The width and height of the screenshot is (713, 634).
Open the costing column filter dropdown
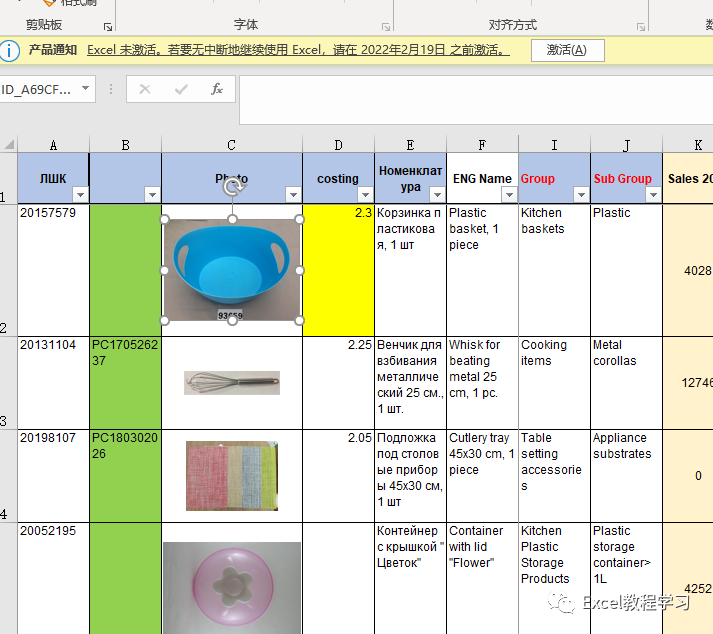(365, 195)
